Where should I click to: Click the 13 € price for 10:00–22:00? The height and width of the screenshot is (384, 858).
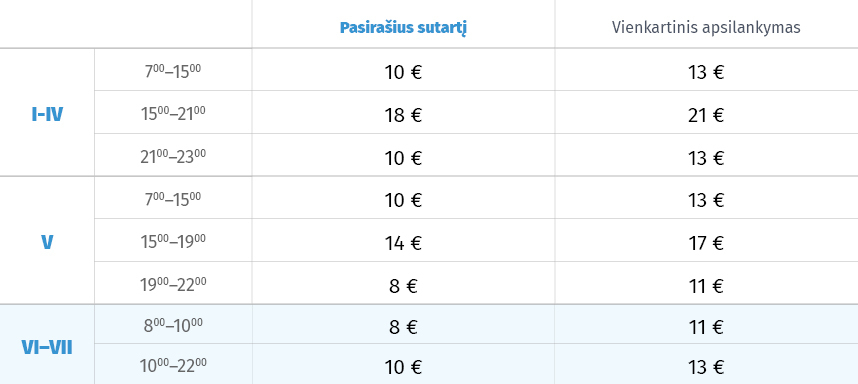pyautogui.click(x=706, y=366)
